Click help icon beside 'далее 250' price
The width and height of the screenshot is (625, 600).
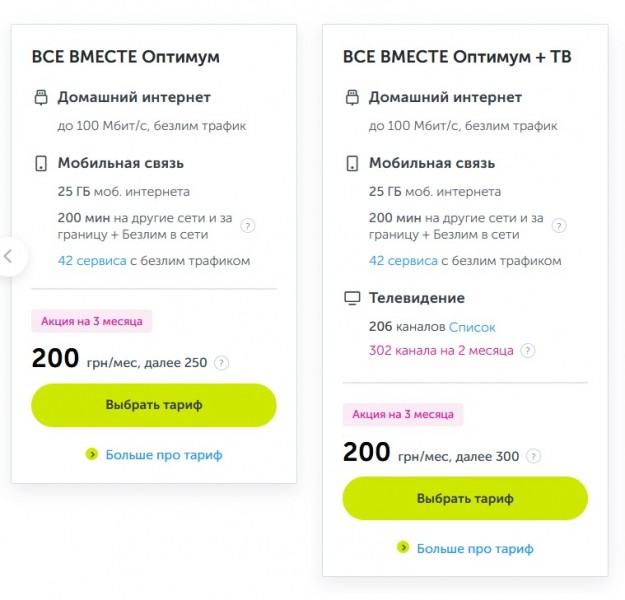[x=222, y=363]
